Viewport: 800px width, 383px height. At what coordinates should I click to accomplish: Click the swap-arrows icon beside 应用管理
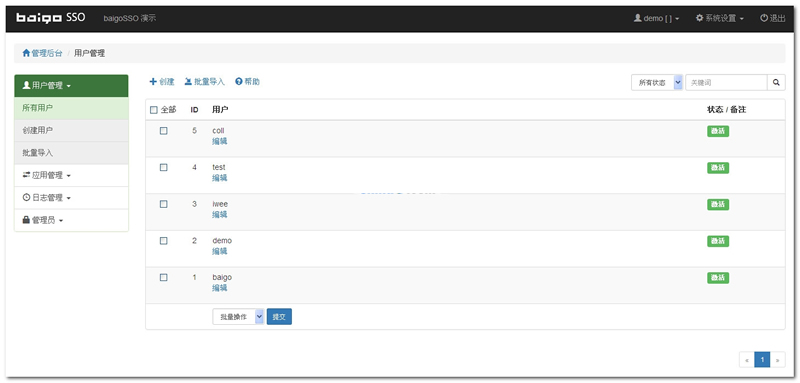26,175
